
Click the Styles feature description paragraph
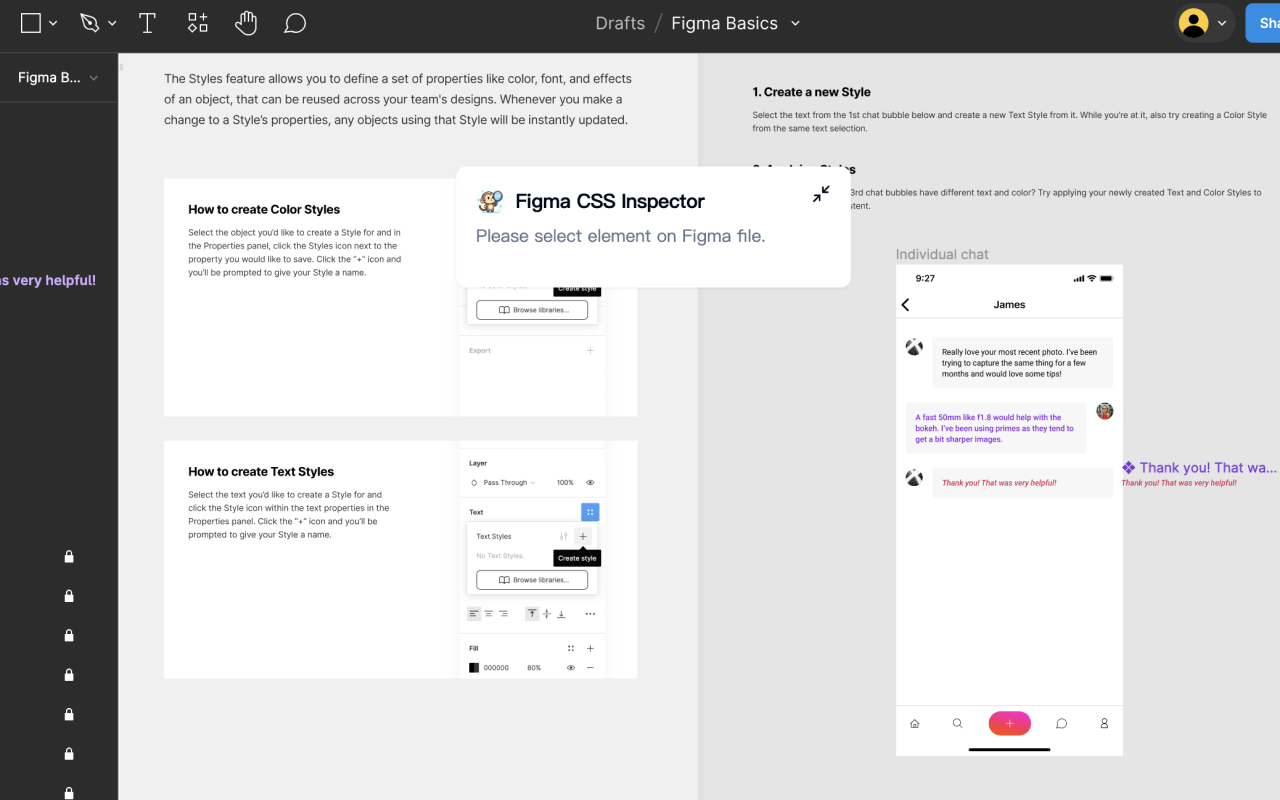tap(398, 99)
